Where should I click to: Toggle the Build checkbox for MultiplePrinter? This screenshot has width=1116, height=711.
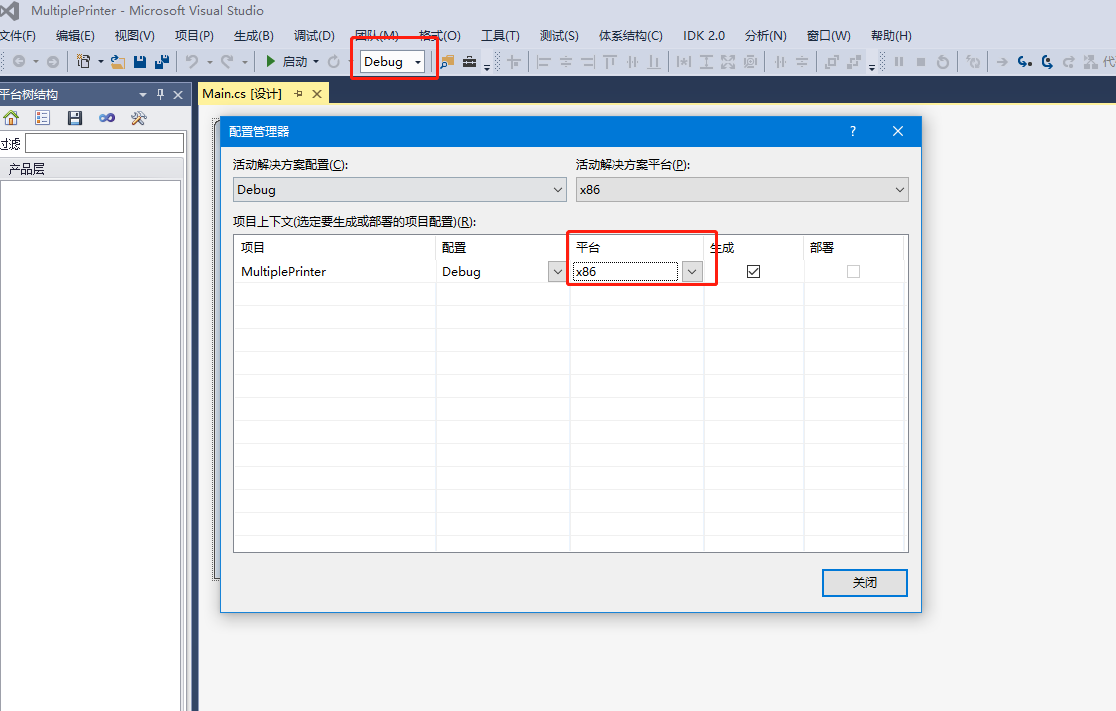[x=753, y=271]
